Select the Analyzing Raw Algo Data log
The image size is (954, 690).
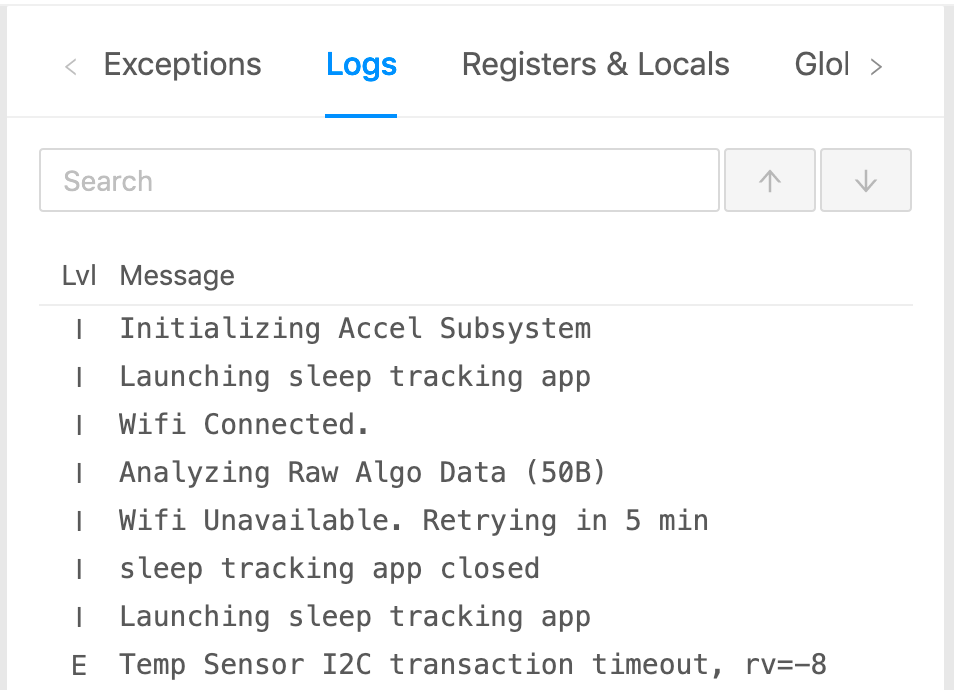pos(362,473)
